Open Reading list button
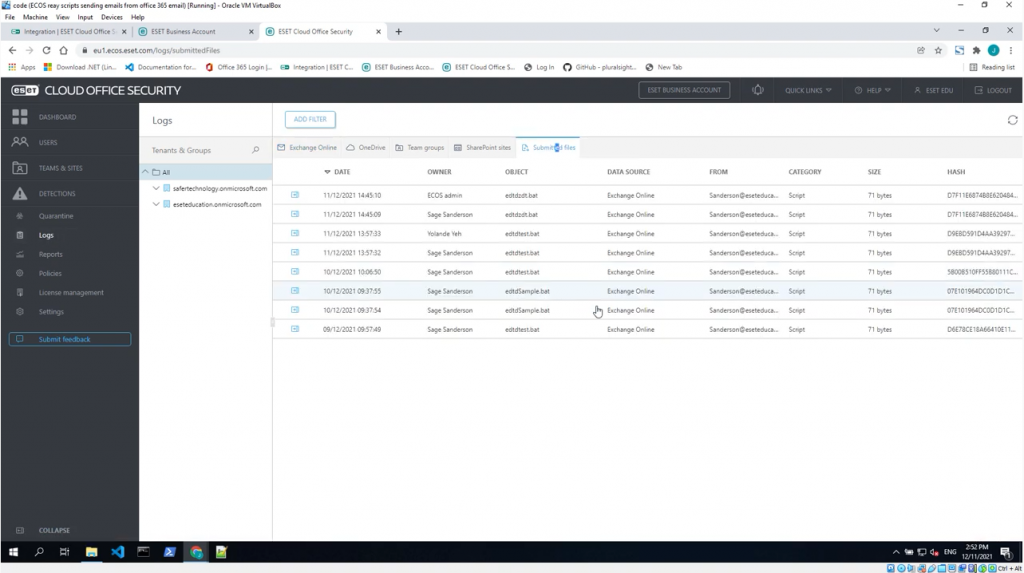Image resolution: width=1024 pixels, height=573 pixels. point(992,67)
